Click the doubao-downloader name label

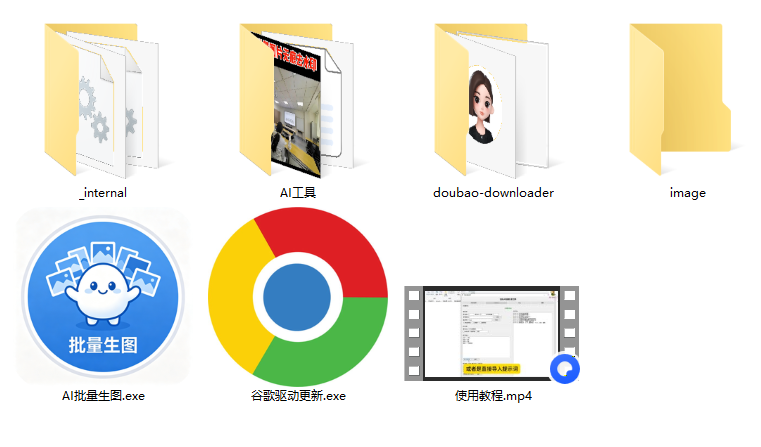493,193
